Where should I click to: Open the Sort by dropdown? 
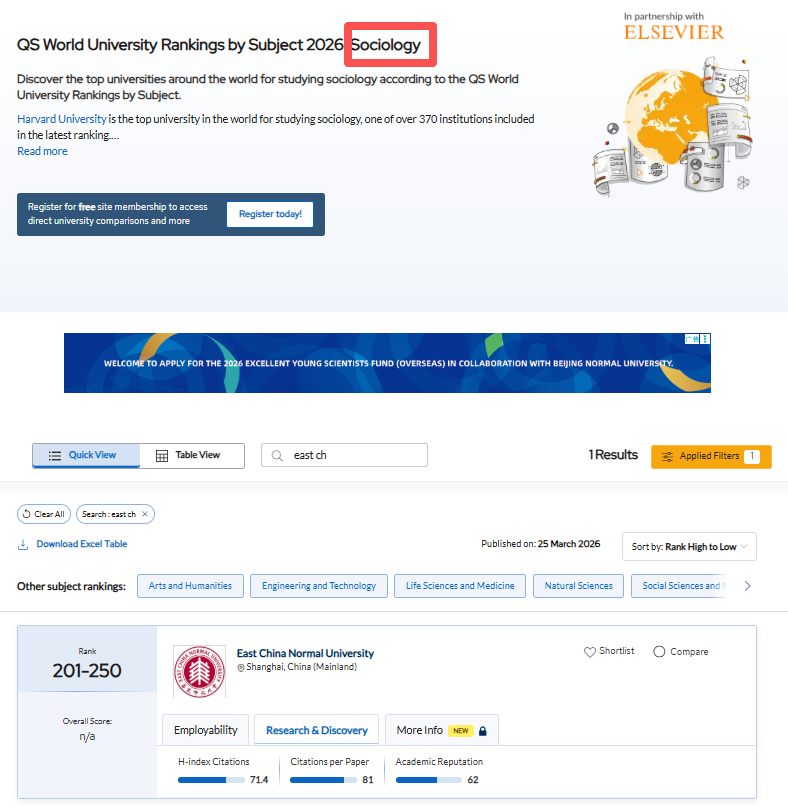tap(689, 547)
